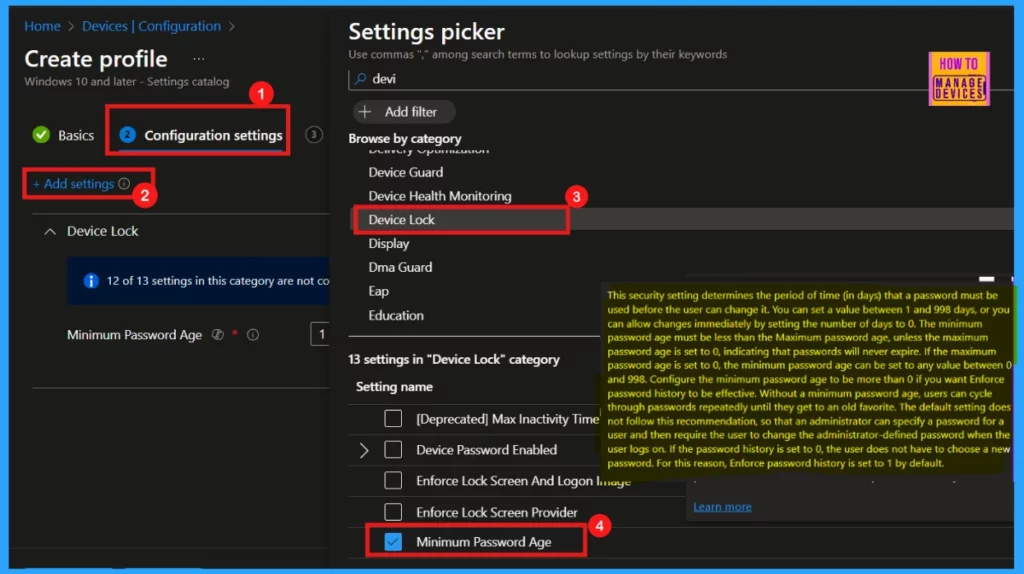This screenshot has width=1024, height=574.
Task: Open the Devices | Configuration breadcrumb
Action: 151,26
